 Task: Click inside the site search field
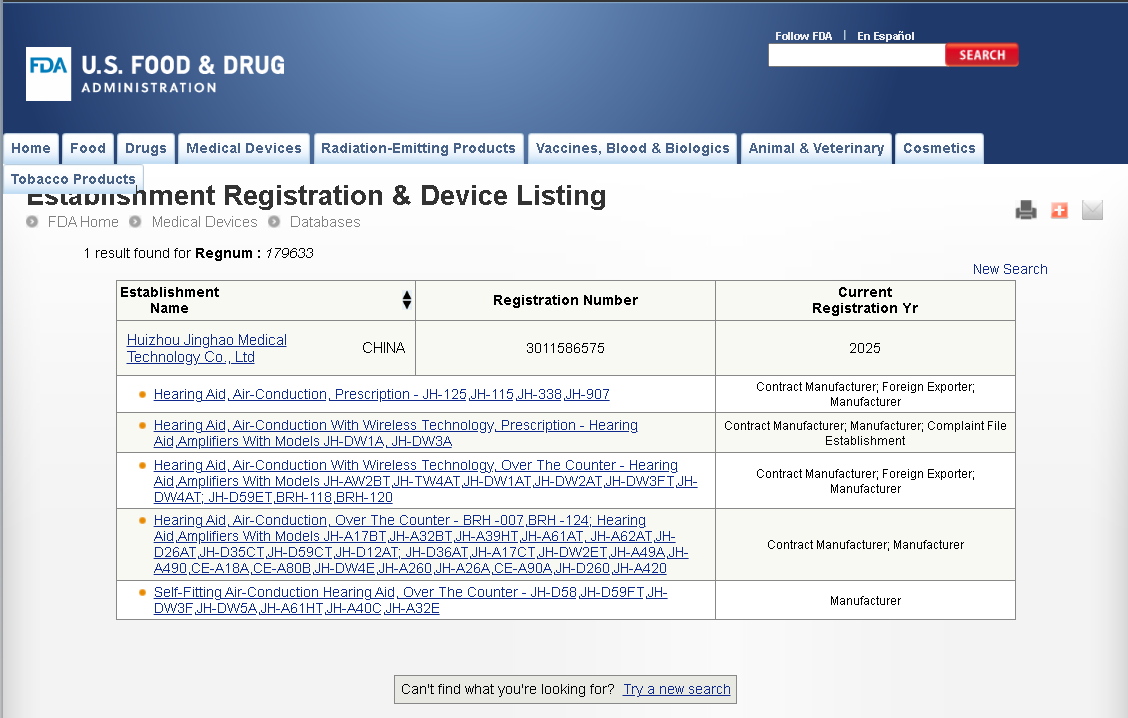click(856, 56)
